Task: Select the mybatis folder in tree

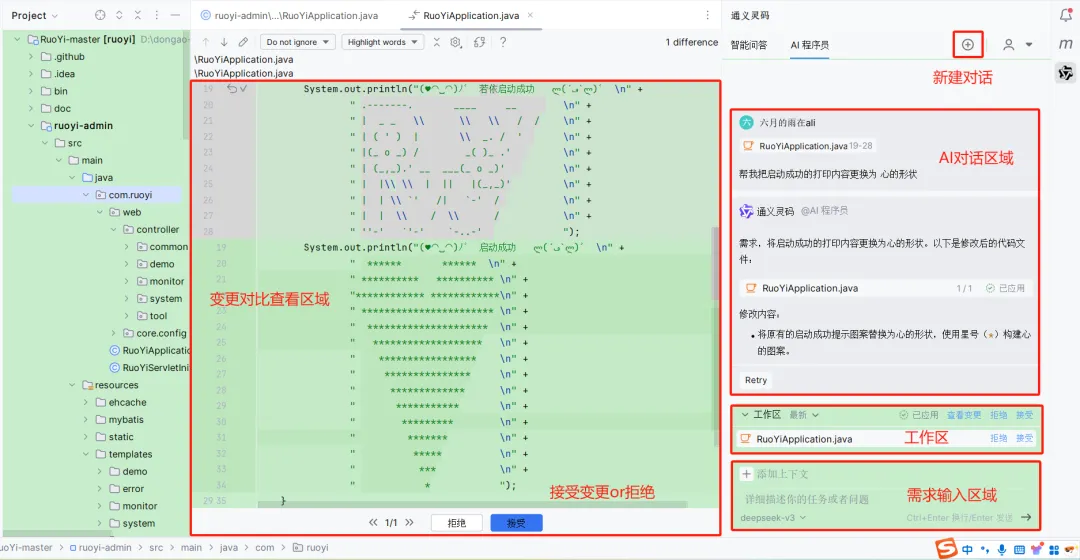Action: pyautogui.click(x=126, y=419)
